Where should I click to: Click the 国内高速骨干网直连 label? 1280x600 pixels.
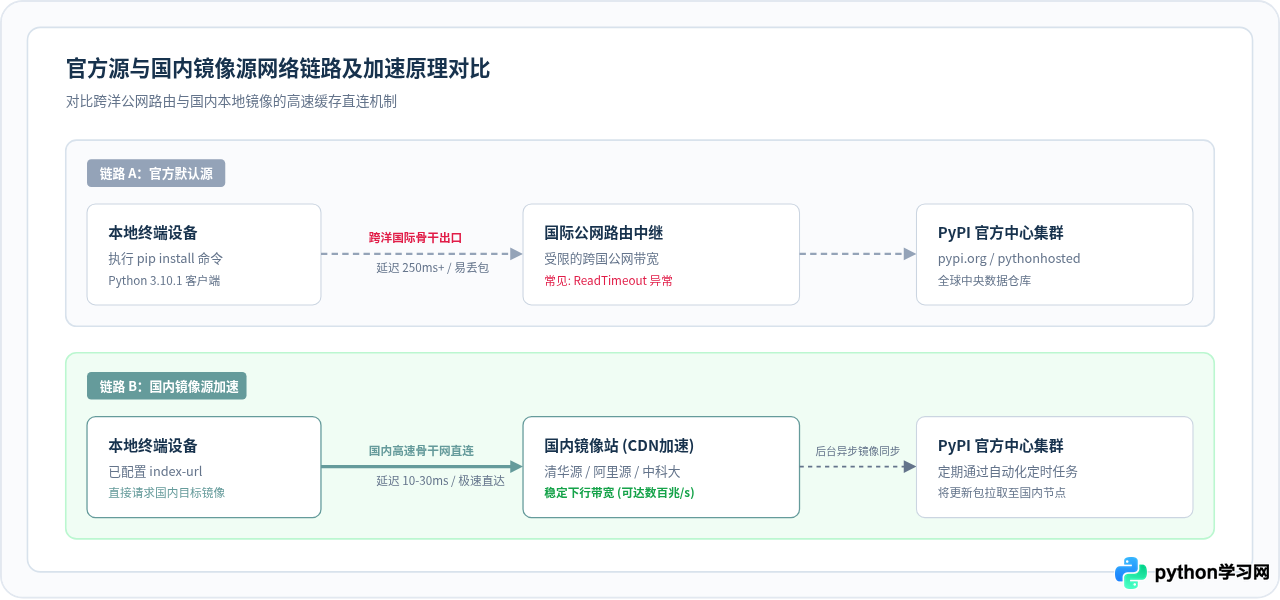point(421,451)
